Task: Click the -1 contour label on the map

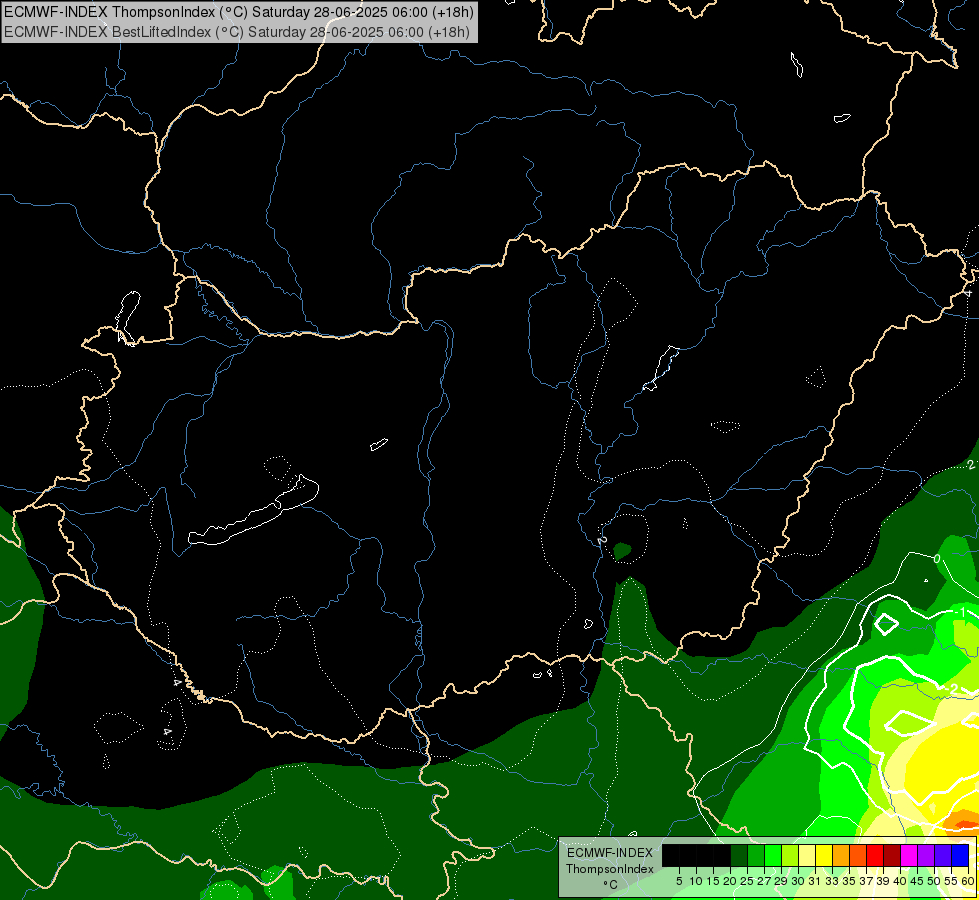Action: click(x=960, y=612)
